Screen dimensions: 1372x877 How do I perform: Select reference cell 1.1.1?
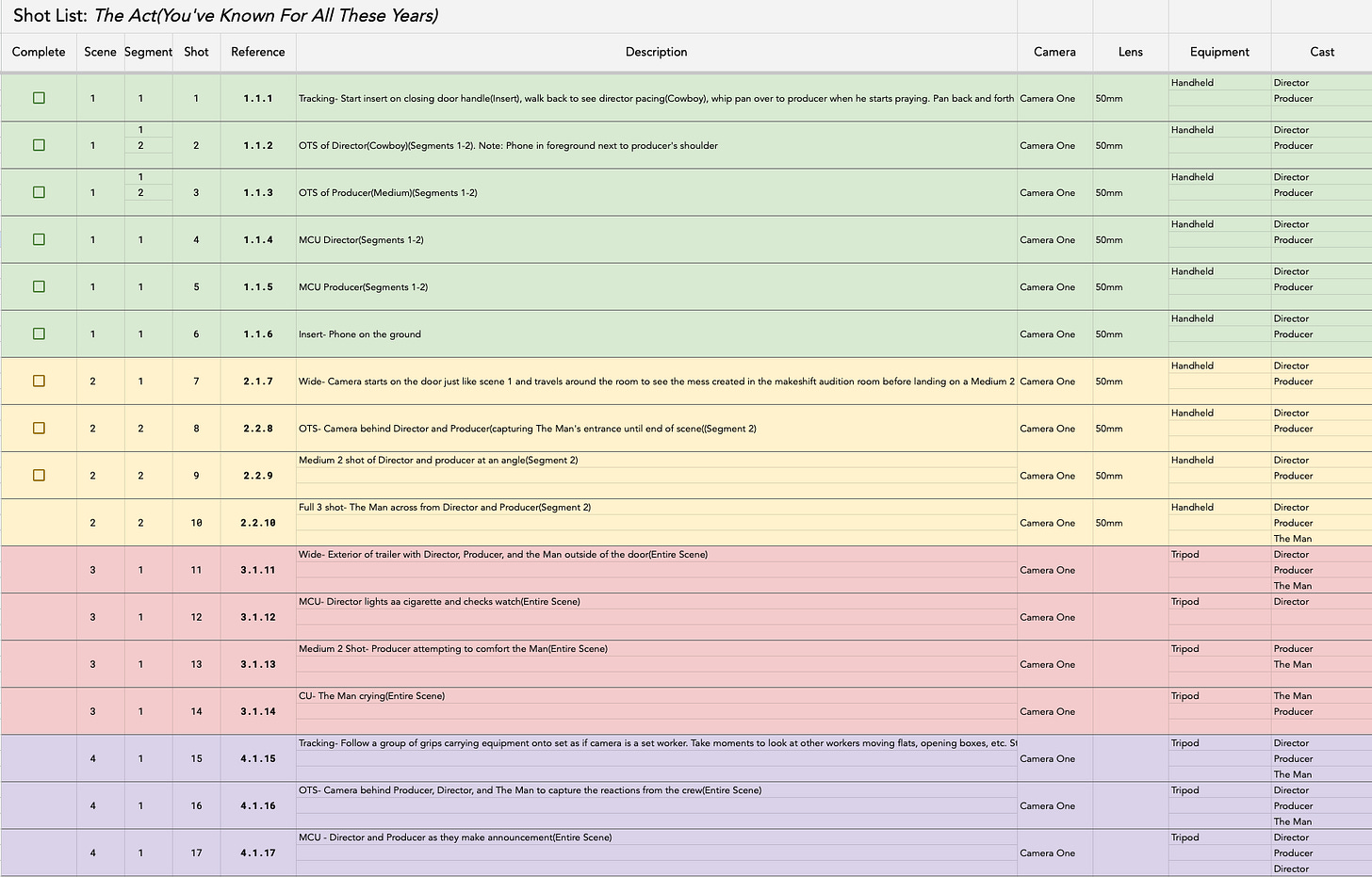pyautogui.click(x=258, y=98)
